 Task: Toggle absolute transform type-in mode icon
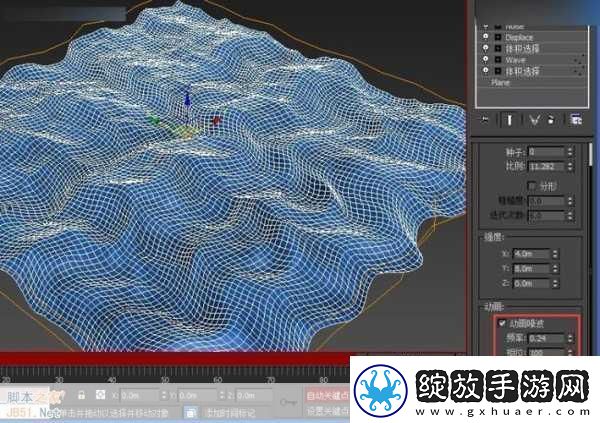point(100,395)
